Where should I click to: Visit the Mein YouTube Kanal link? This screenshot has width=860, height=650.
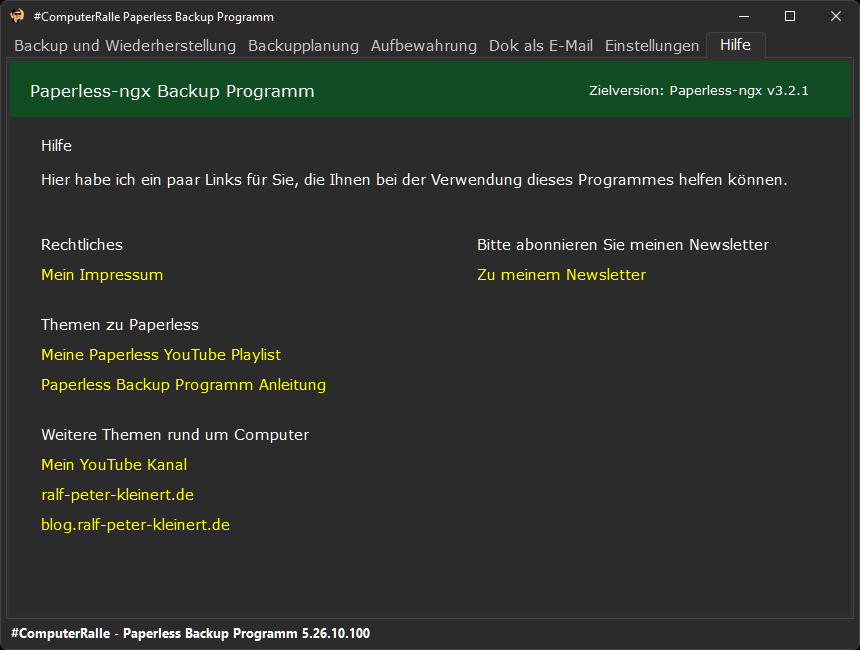[114, 465]
